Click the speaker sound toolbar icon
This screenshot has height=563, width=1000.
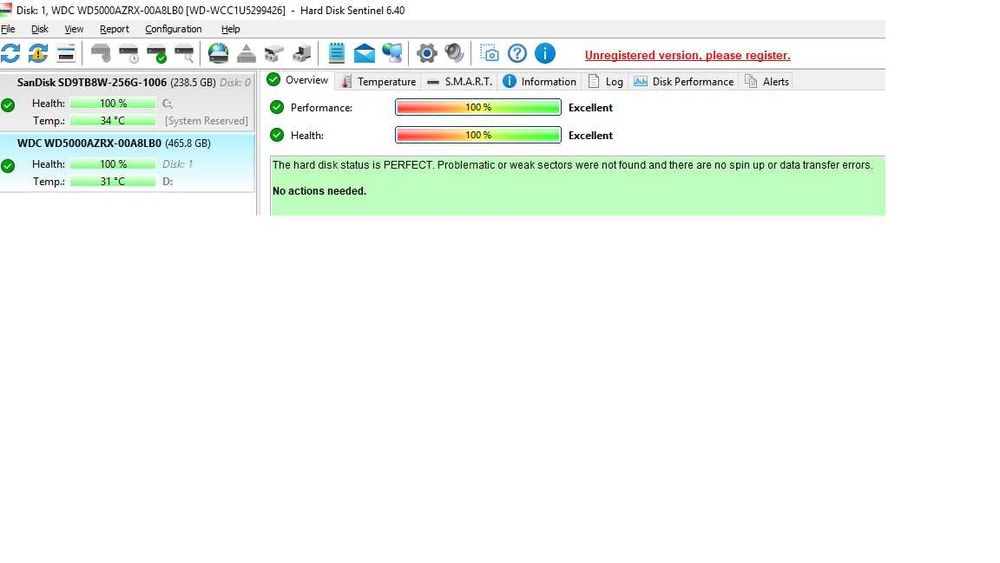click(x=454, y=54)
